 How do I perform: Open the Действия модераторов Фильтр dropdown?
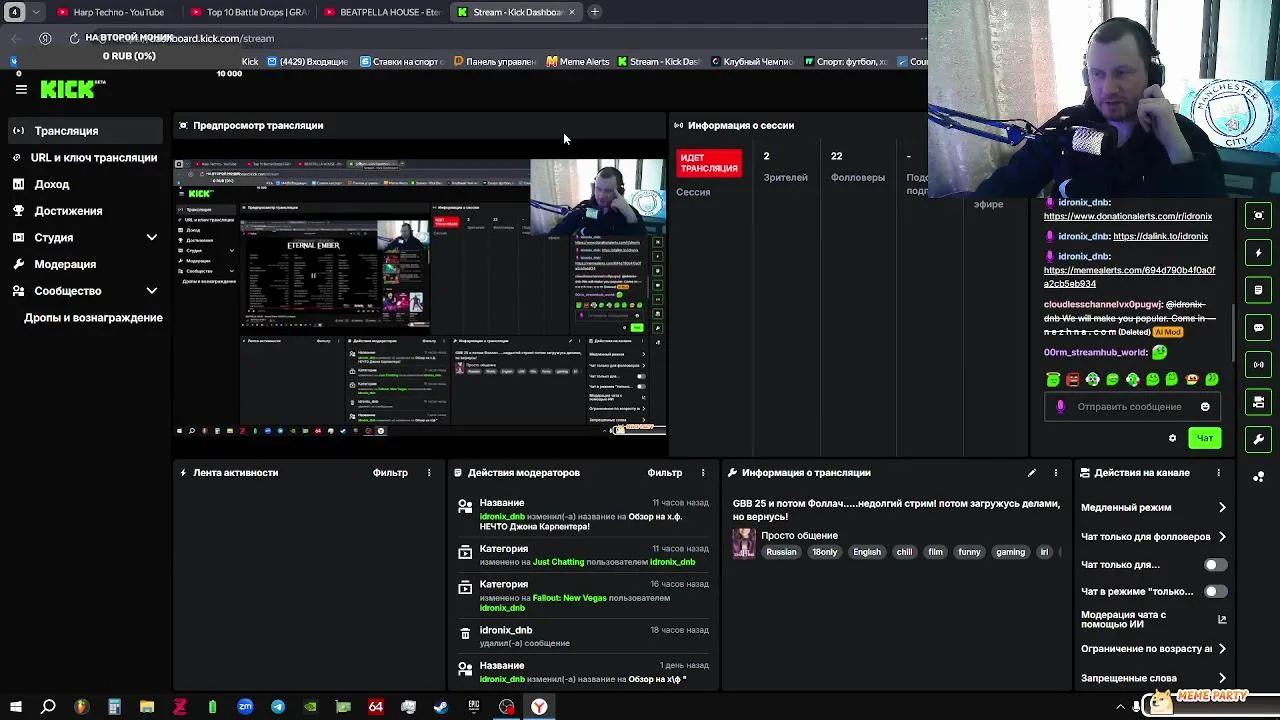665,473
